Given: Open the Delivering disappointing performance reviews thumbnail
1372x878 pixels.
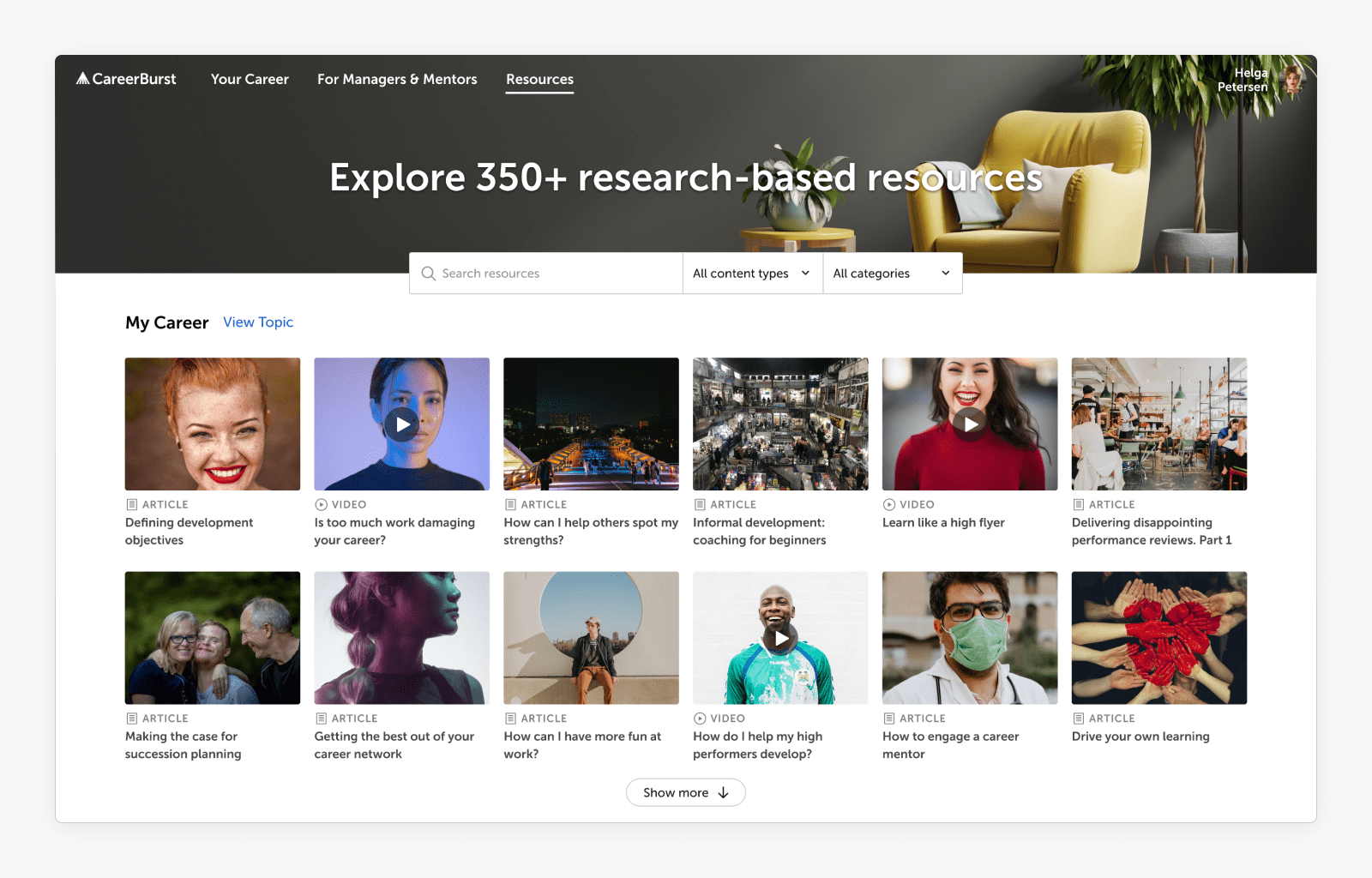Looking at the screenshot, I should pos(1159,424).
